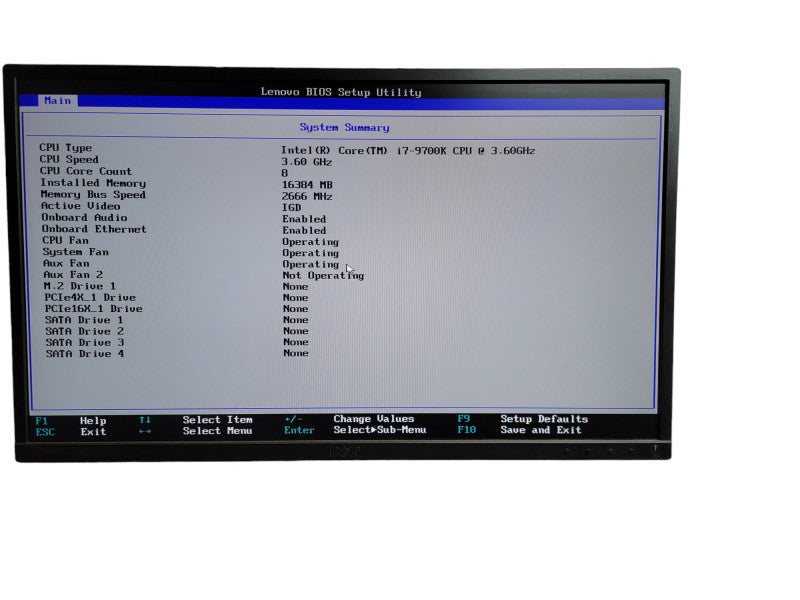Click the 16384 MB value
The height and width of the screenshot is (600, 800).
point(307,185)
